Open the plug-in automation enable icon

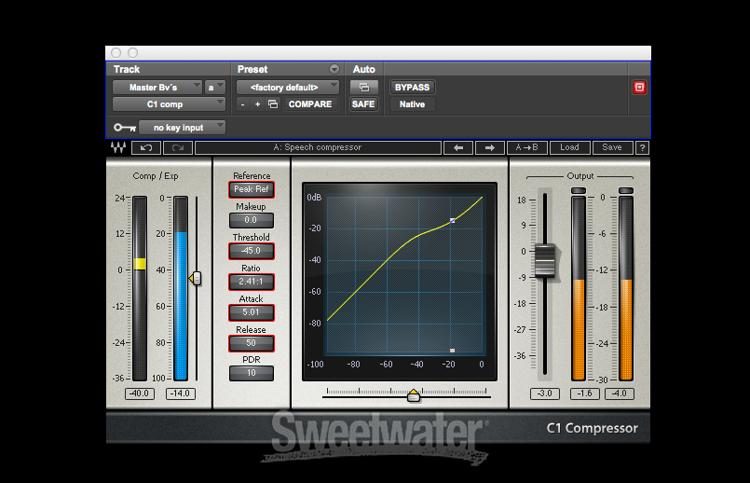(364, 87)
